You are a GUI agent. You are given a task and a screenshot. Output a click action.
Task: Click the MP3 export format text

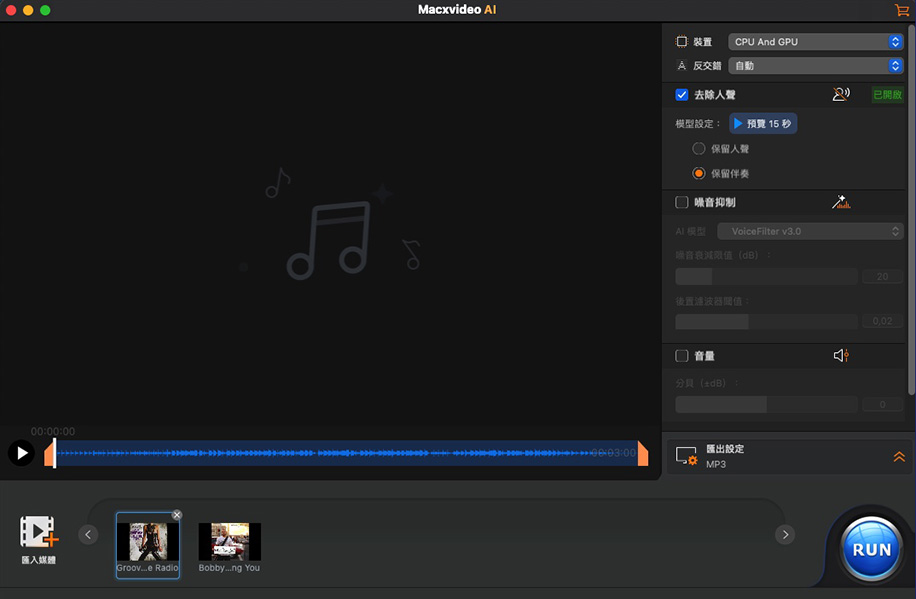[x=716, y=464]
